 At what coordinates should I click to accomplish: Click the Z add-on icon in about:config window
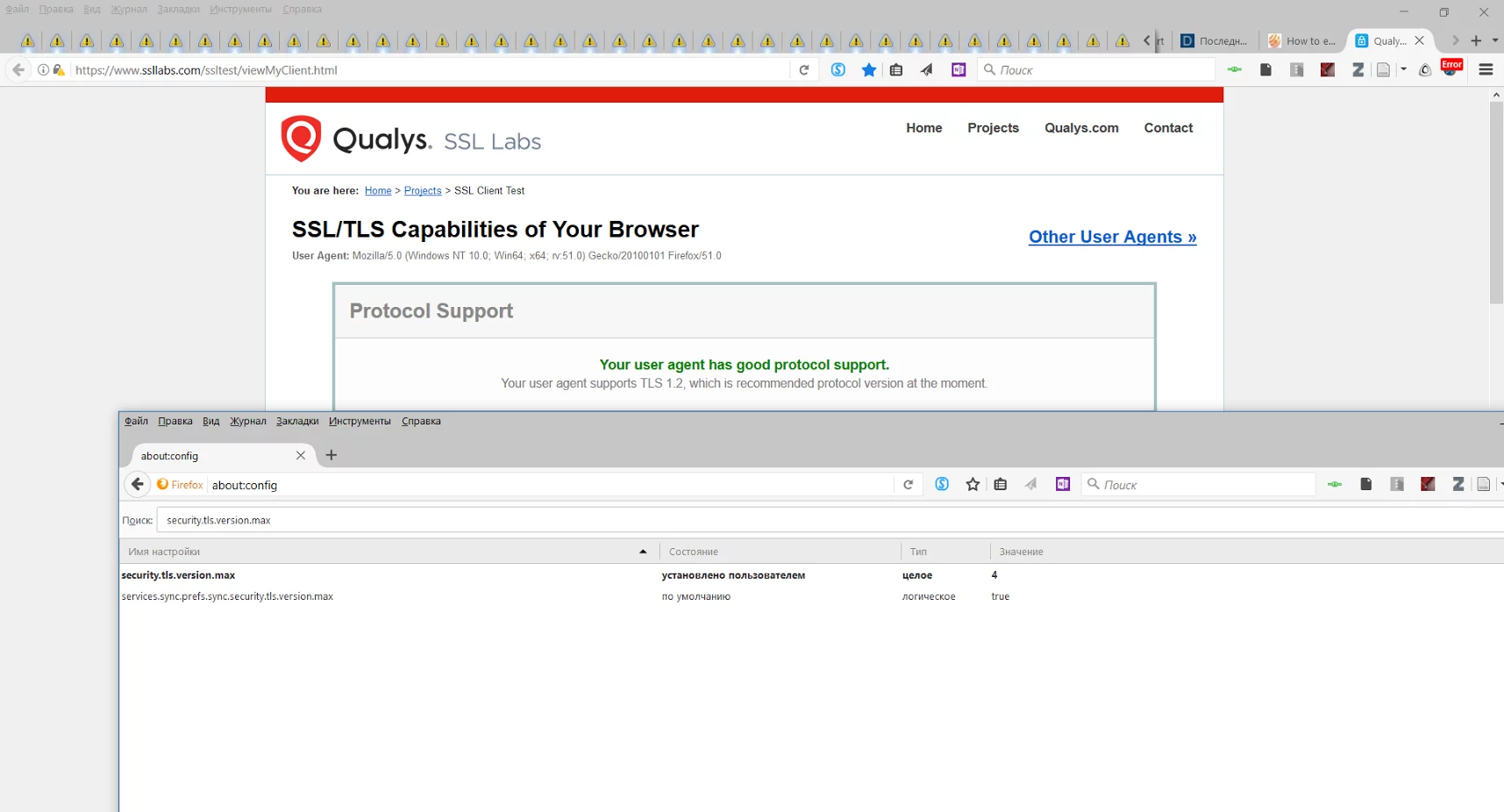1458,484
